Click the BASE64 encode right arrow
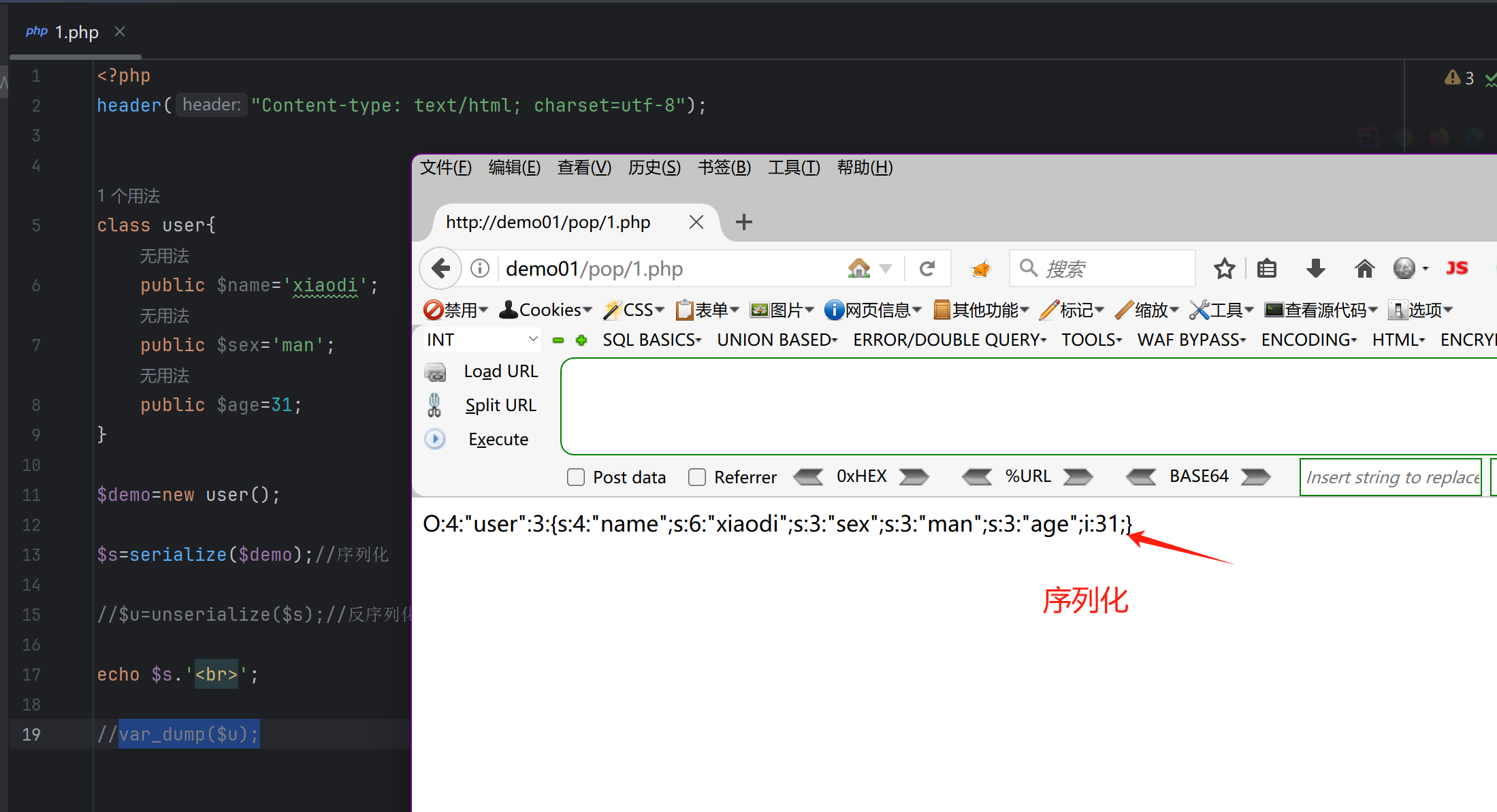The width and height of the screenshot is (1497, 812). tap(1255, 476)
